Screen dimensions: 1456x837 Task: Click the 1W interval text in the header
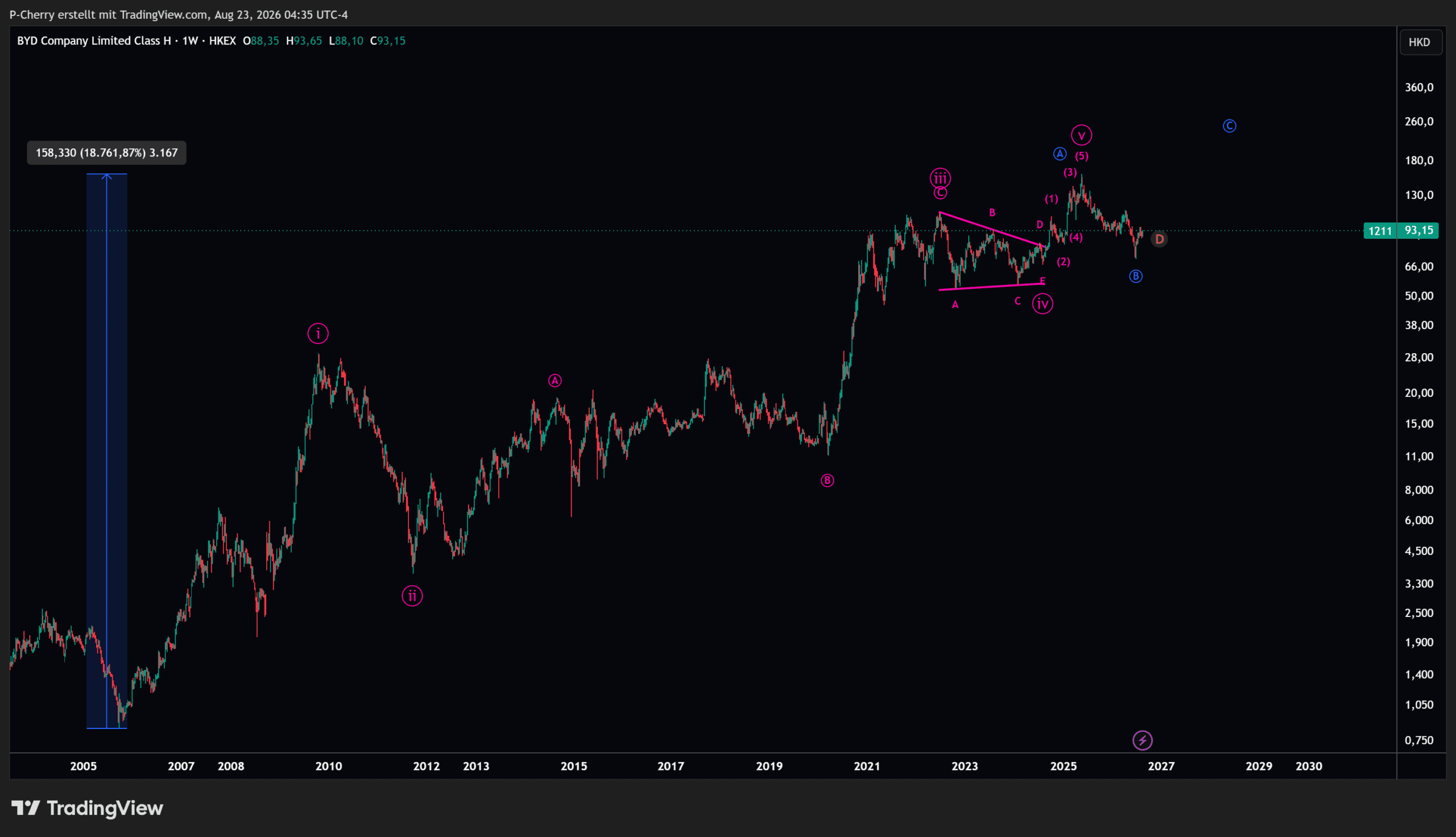191,41
